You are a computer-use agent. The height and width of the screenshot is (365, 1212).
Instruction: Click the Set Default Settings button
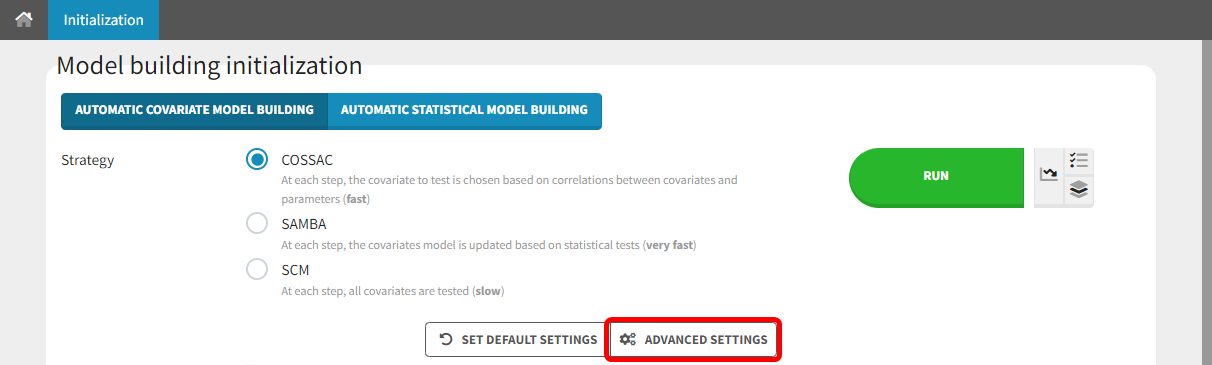[517, 340]
